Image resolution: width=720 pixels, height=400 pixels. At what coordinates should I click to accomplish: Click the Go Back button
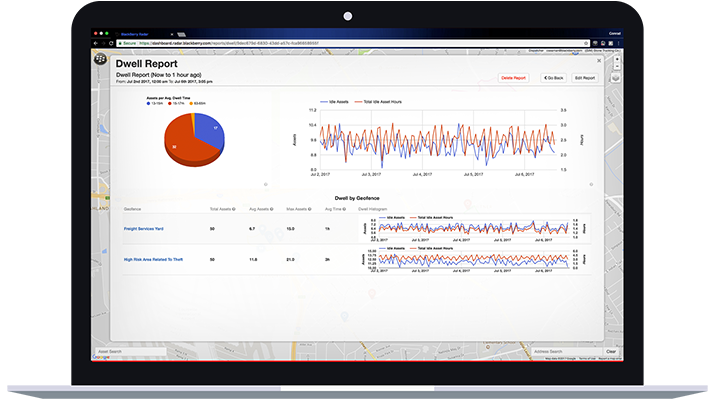point(553,77)
